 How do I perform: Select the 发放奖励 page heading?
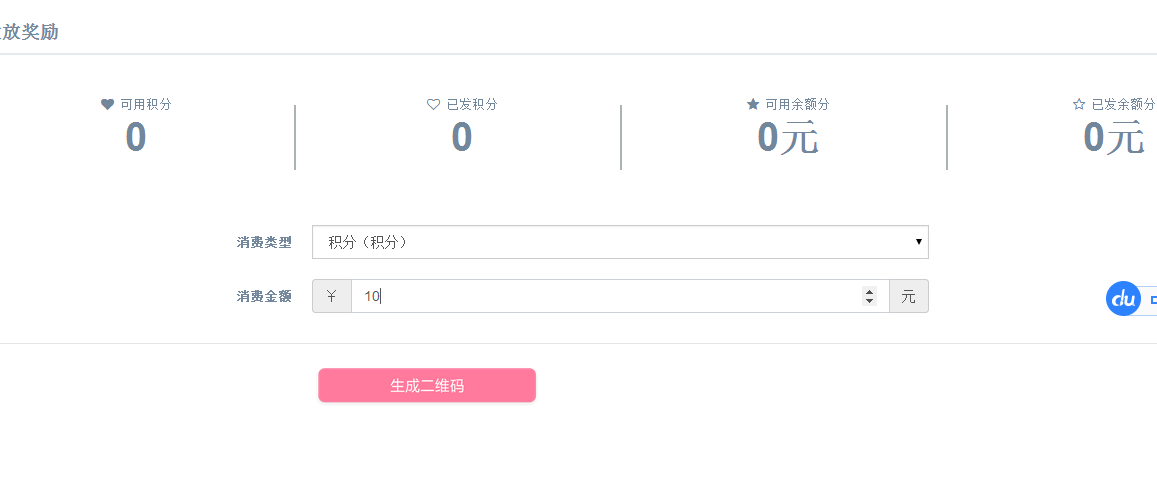coord(28,32)
